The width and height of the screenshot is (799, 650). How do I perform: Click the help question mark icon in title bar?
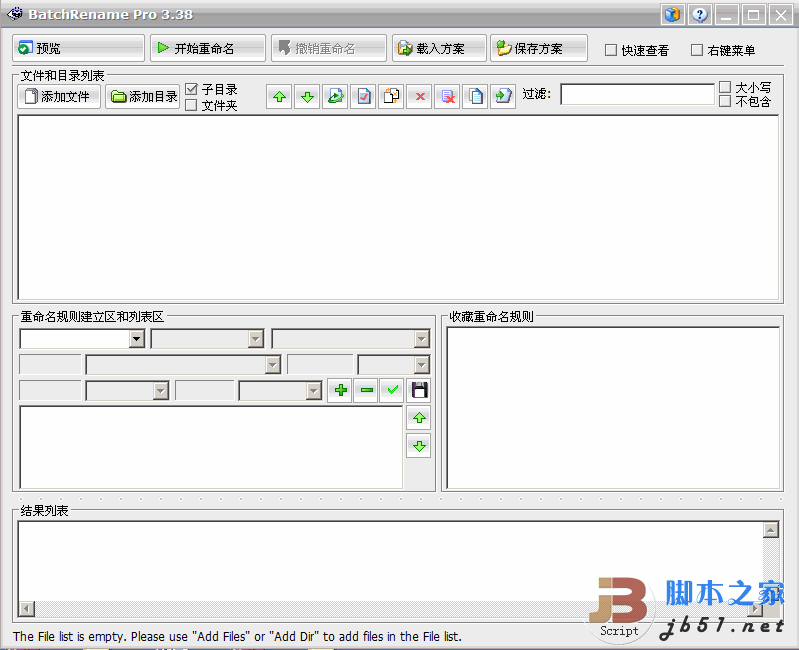coord(700,15)
